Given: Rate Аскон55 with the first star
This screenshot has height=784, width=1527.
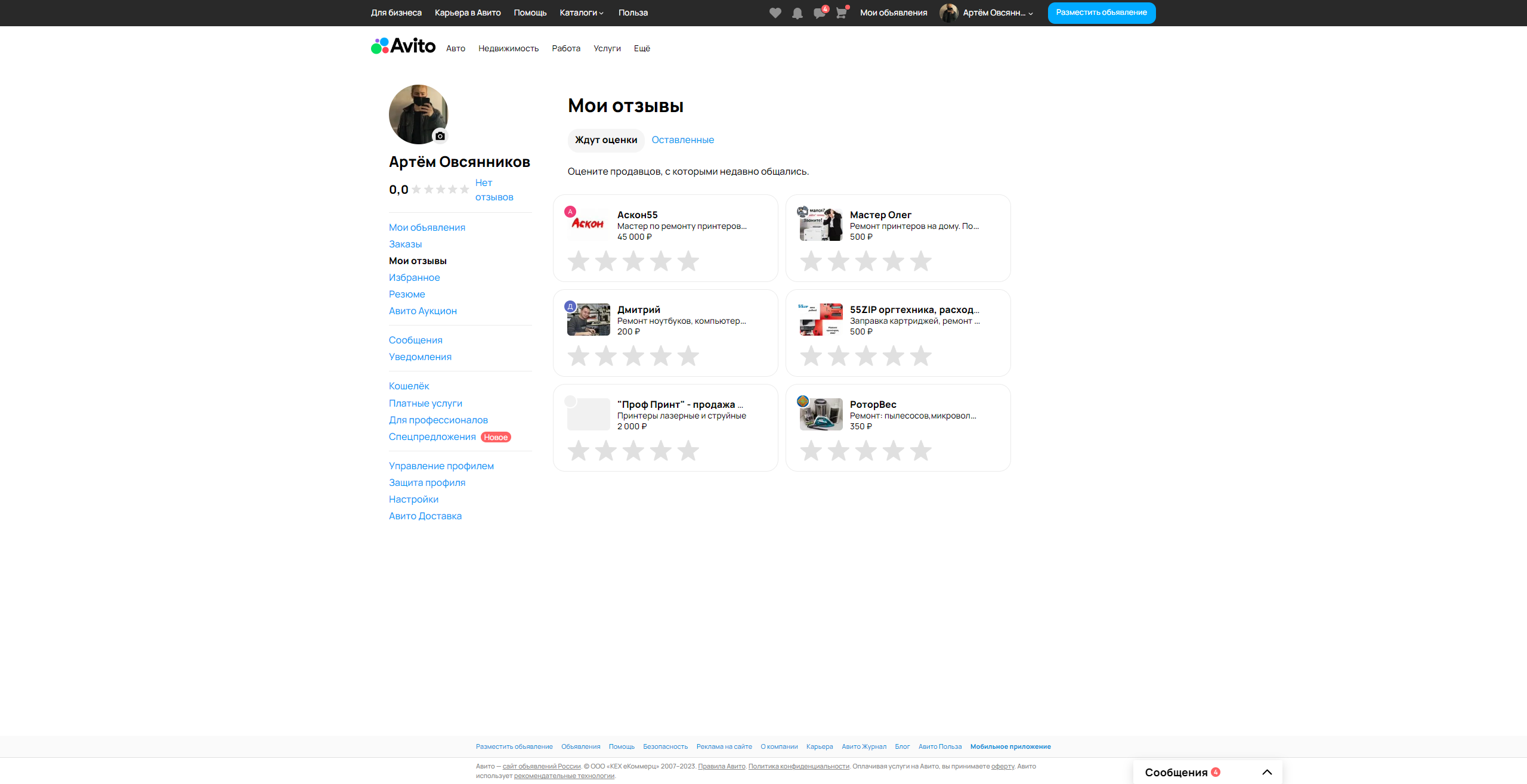Looking at the screenshot, I should [x=579, y=261].
